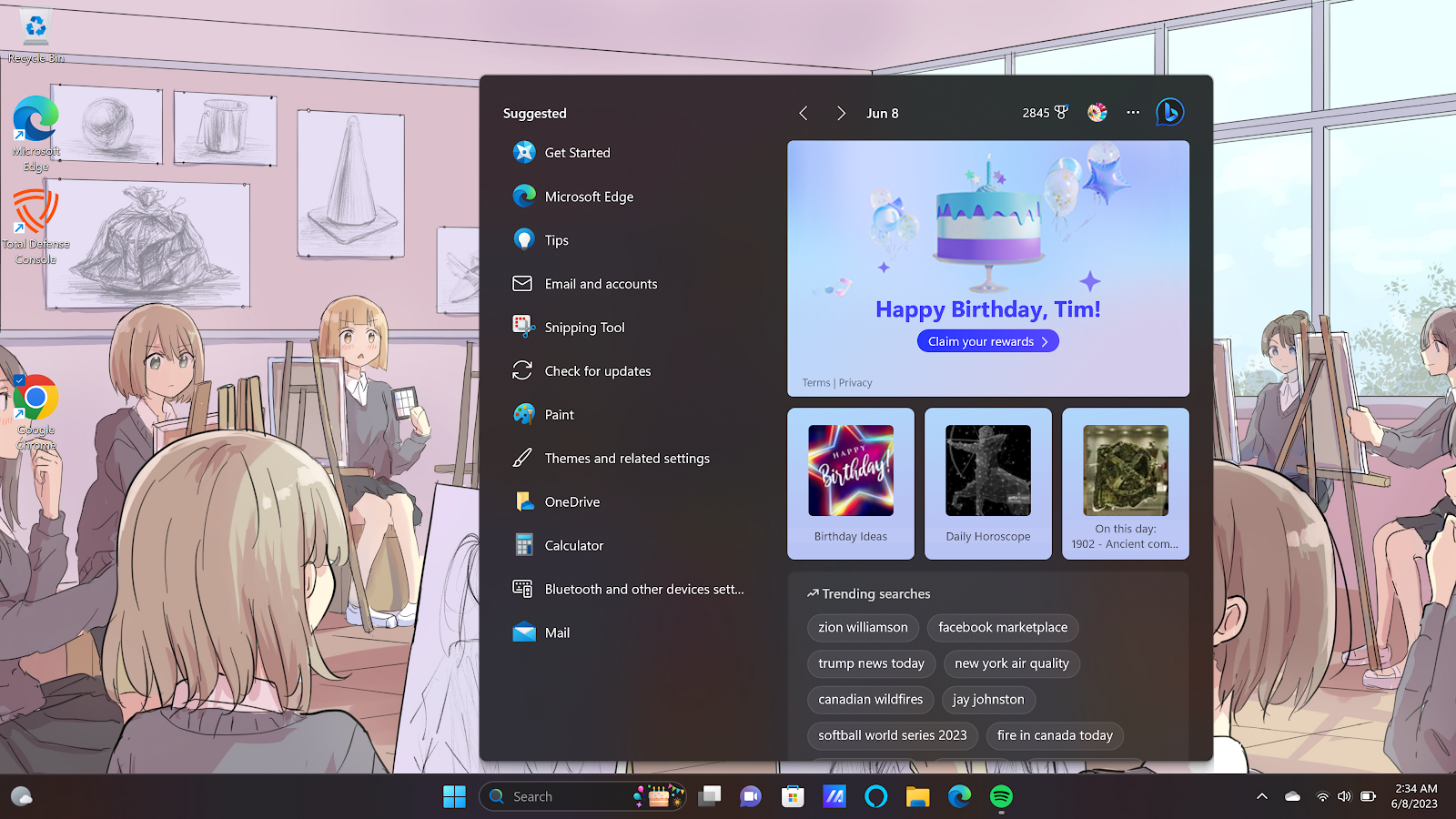Open the three-dot options menu
Screen dimensions: 1456x819
pos(1133,113)
